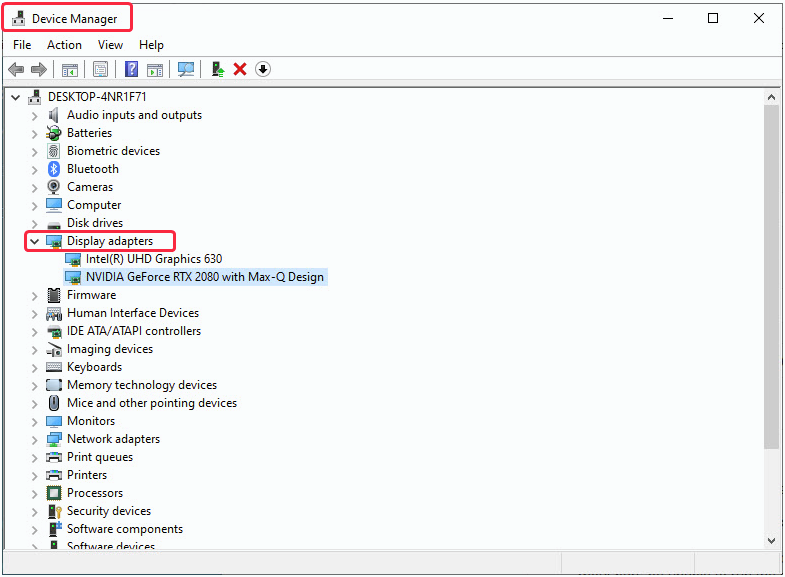Expand the Keyboards category
This screenshot has width=785, height=577.
[x=34, y=367]
